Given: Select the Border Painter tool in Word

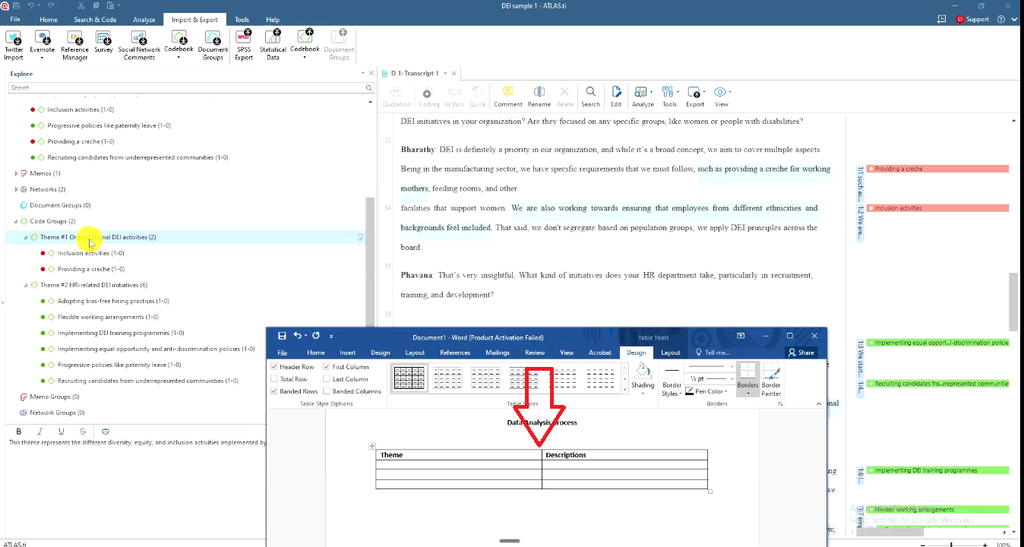Looking at the screenshot, I should pyautogui.click(x=771, y=378).
